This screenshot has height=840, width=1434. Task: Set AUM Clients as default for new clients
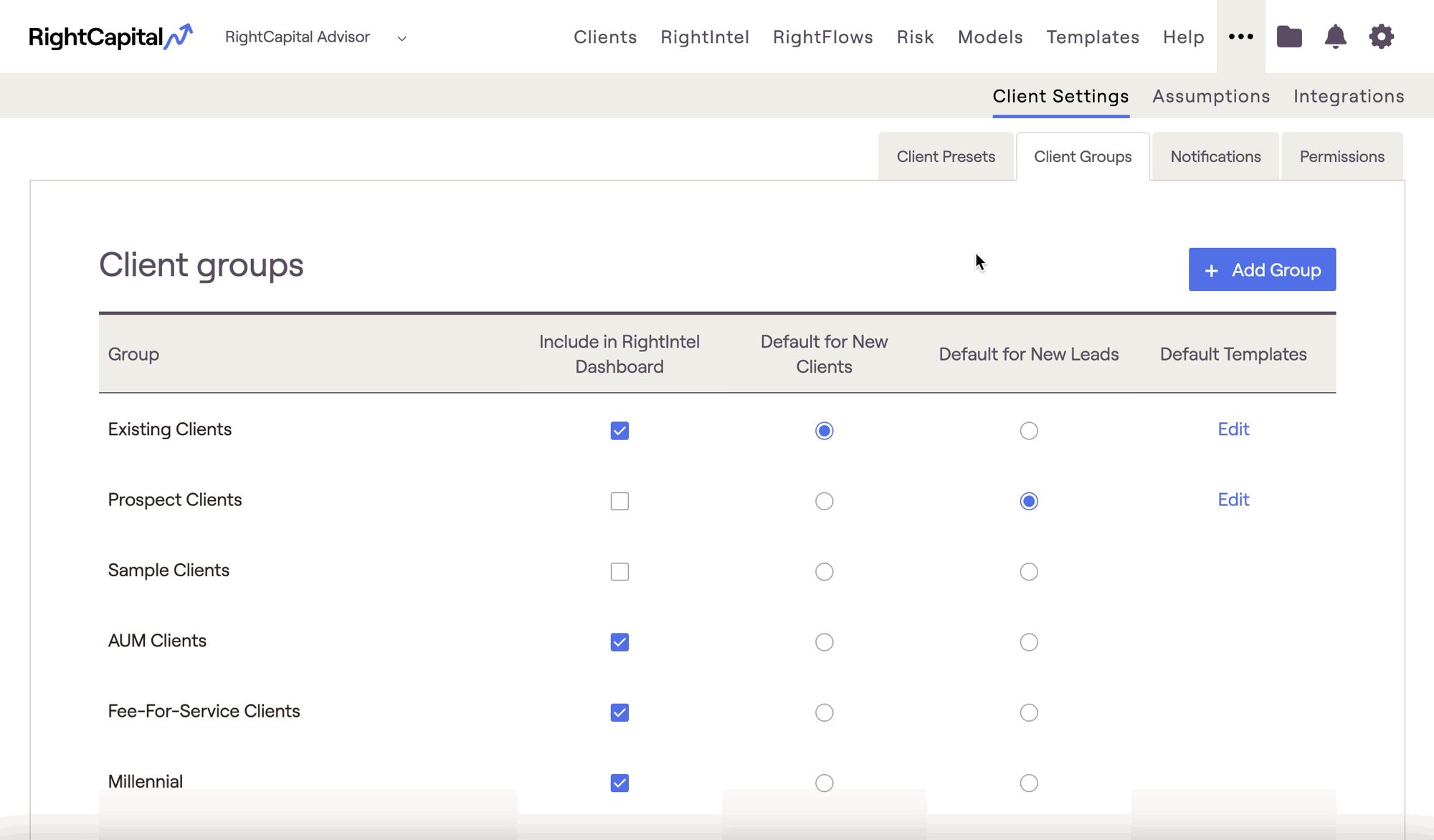pyautogui.click(x=824, y=642)
